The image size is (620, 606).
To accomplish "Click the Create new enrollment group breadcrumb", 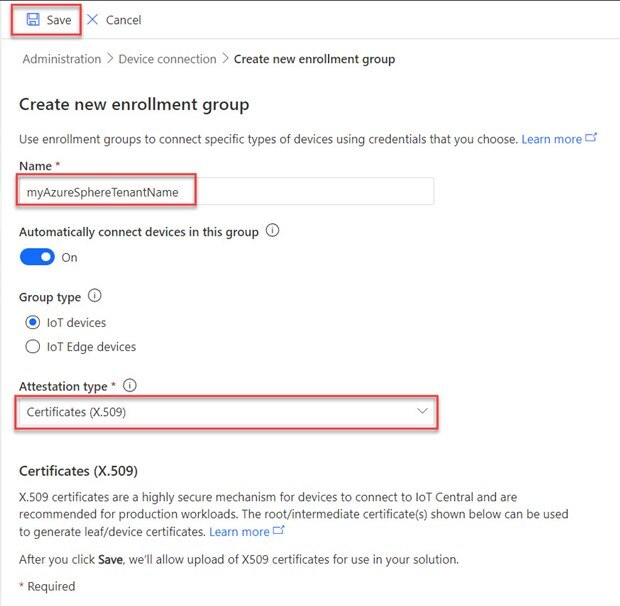I will (314, 59).
